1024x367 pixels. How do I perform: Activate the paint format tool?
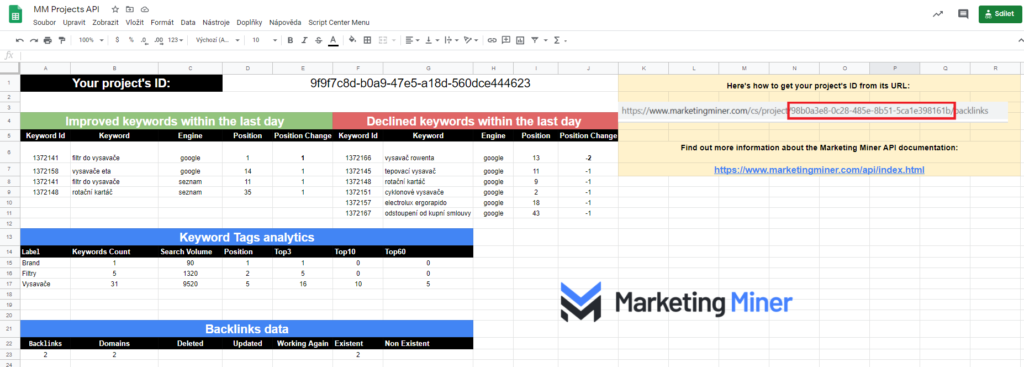point(62,40)
